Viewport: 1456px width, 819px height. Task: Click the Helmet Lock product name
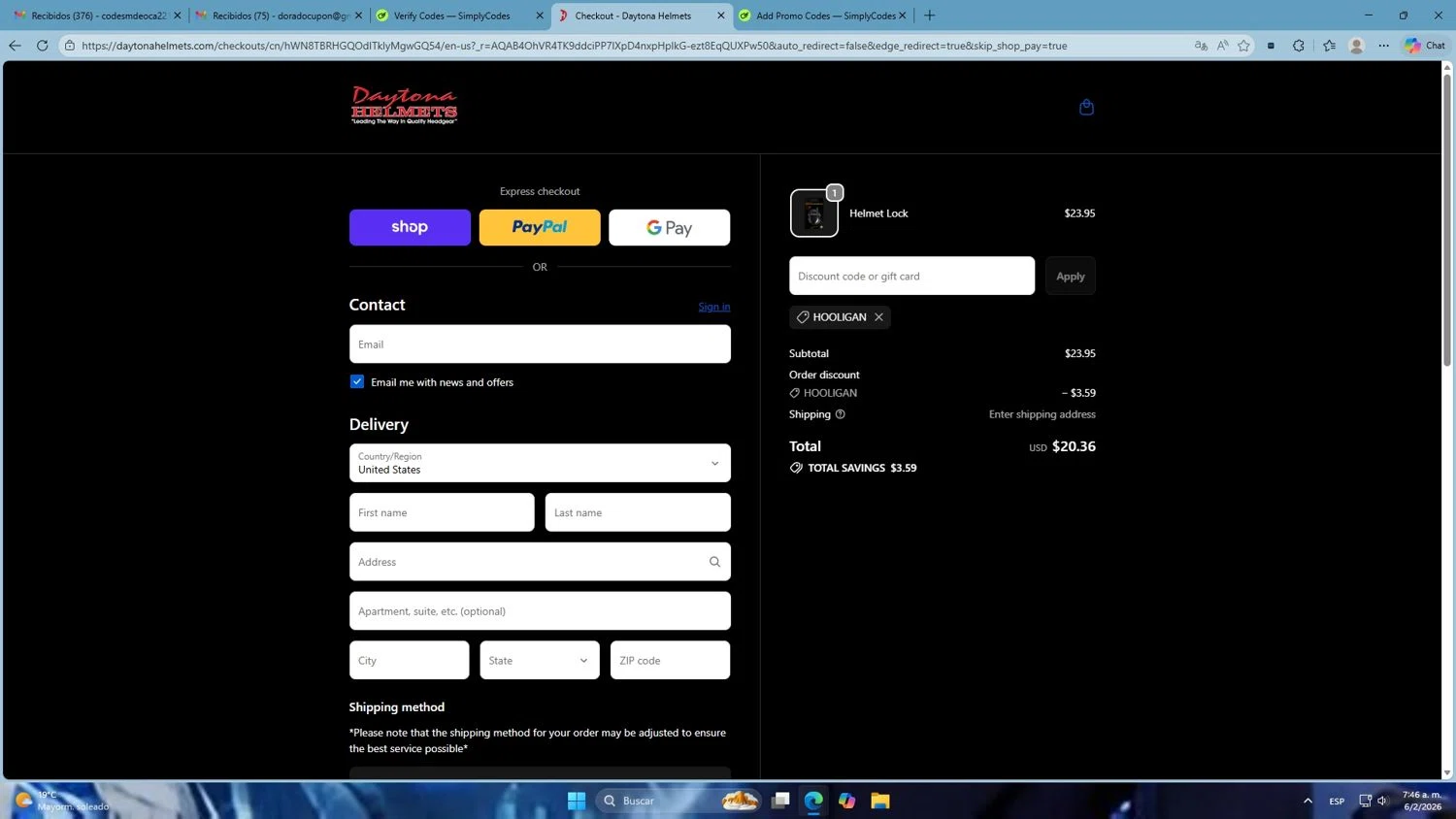tap(878, 213)
